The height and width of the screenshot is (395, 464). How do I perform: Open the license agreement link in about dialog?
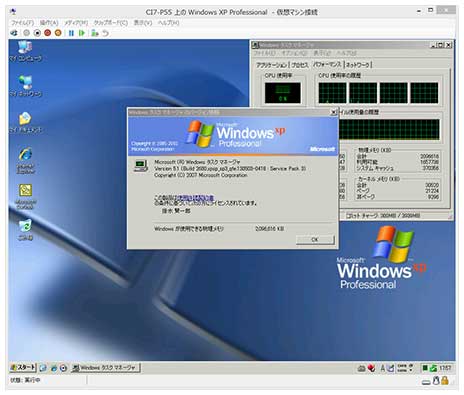(195, 197)
